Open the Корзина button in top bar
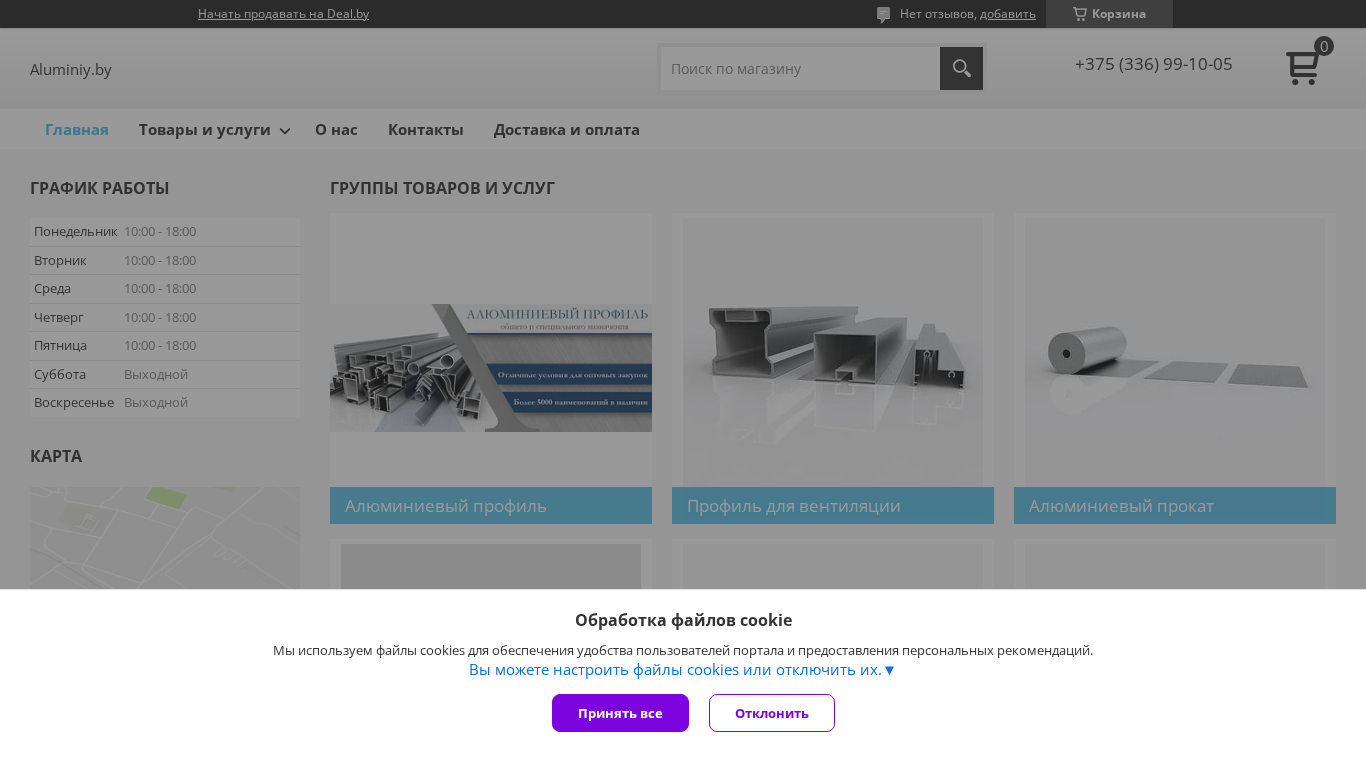 [1109, 14]
